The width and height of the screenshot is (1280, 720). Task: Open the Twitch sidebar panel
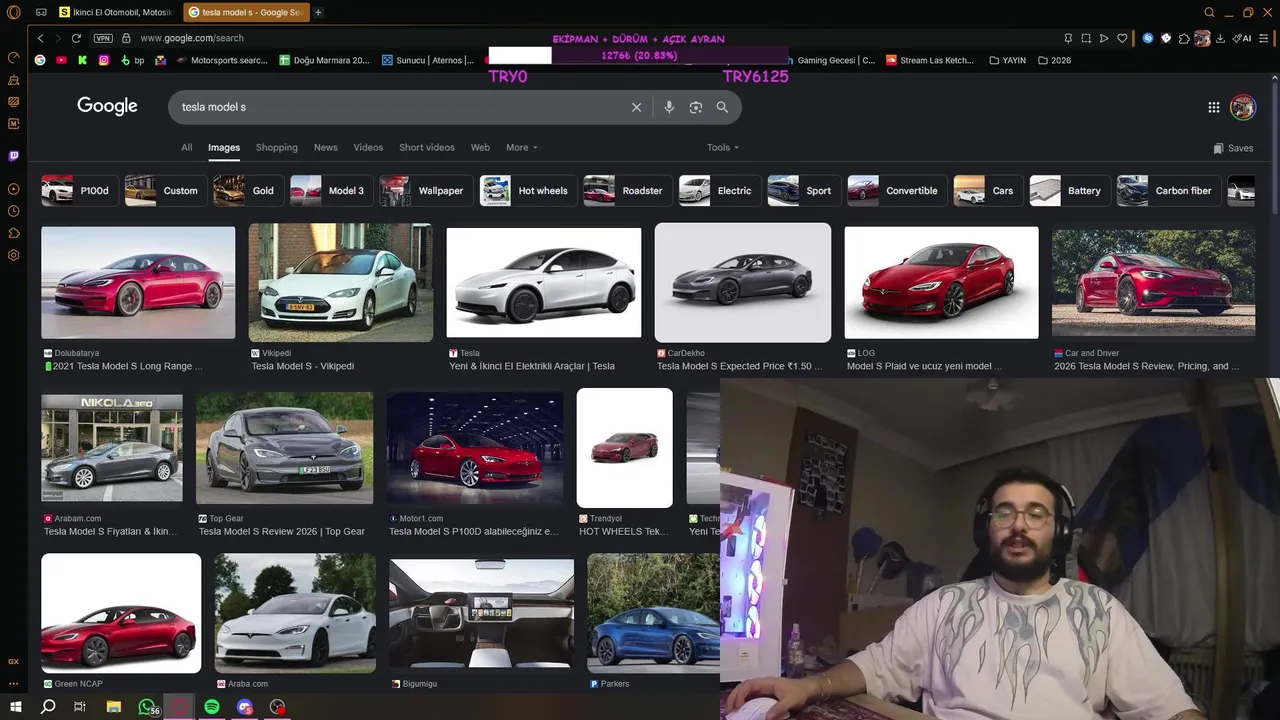(14, 156)
